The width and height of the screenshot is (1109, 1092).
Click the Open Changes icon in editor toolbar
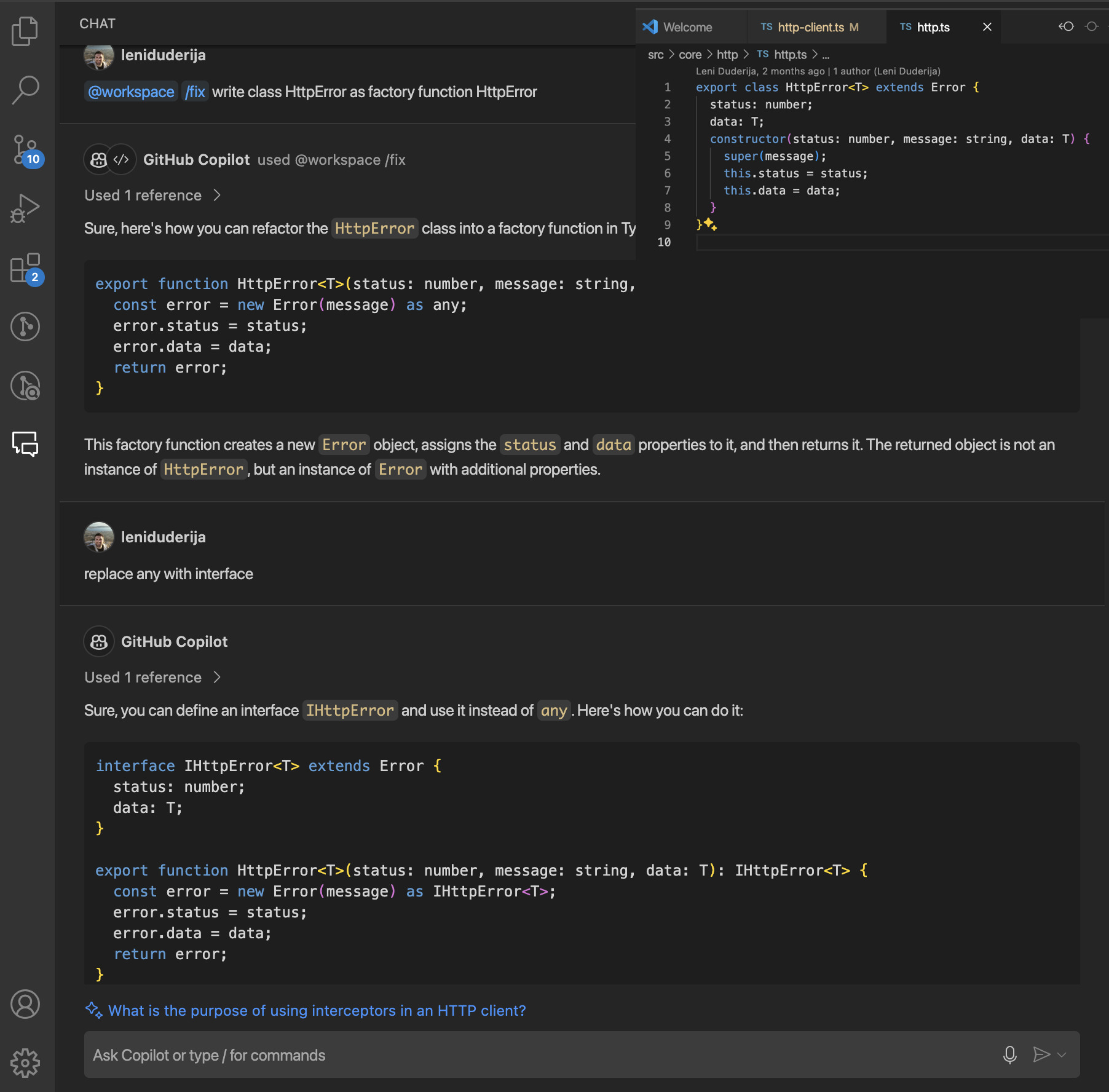[x=1067, y=26]
